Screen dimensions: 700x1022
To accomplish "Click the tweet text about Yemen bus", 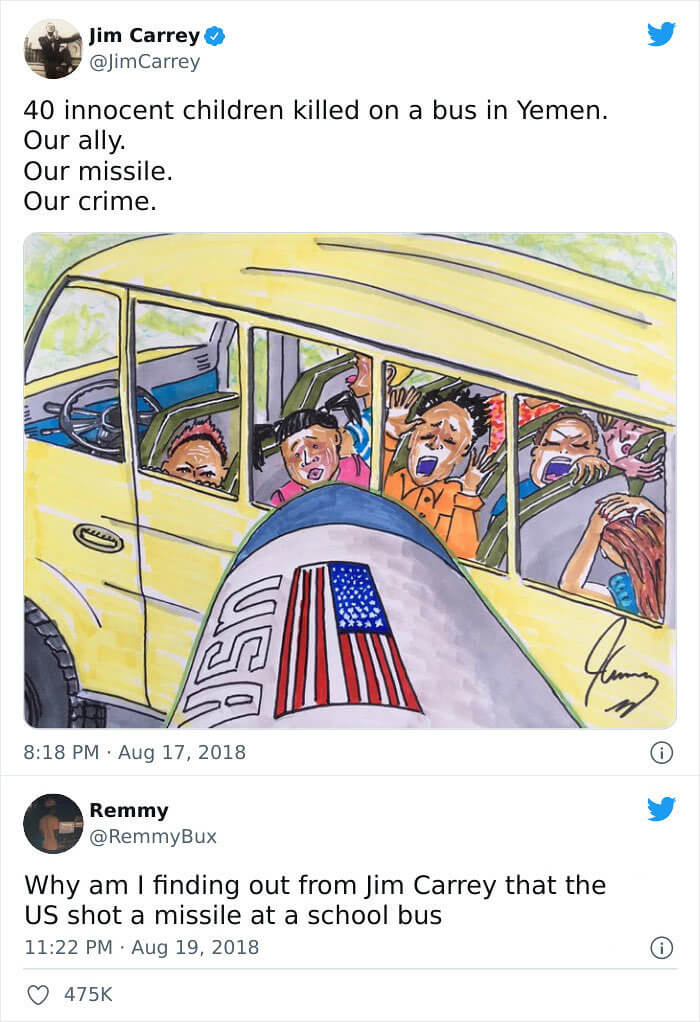I will pos(315,156).
